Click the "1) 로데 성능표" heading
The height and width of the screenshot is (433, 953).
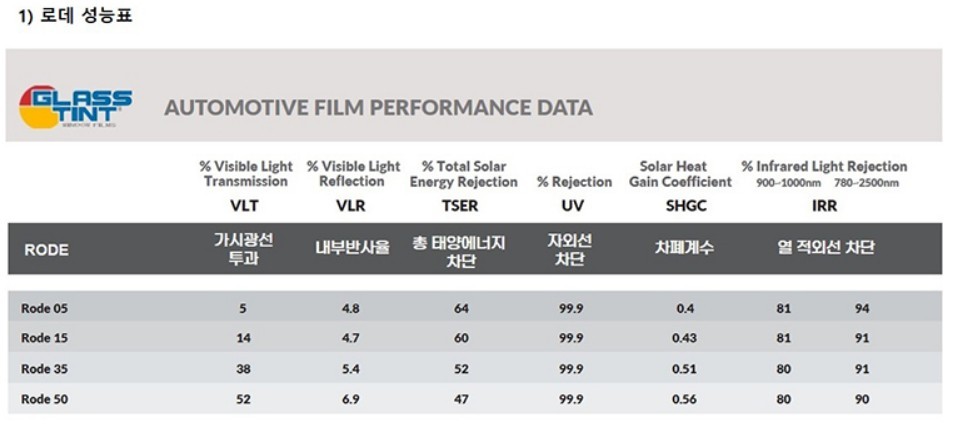[76, 16]
